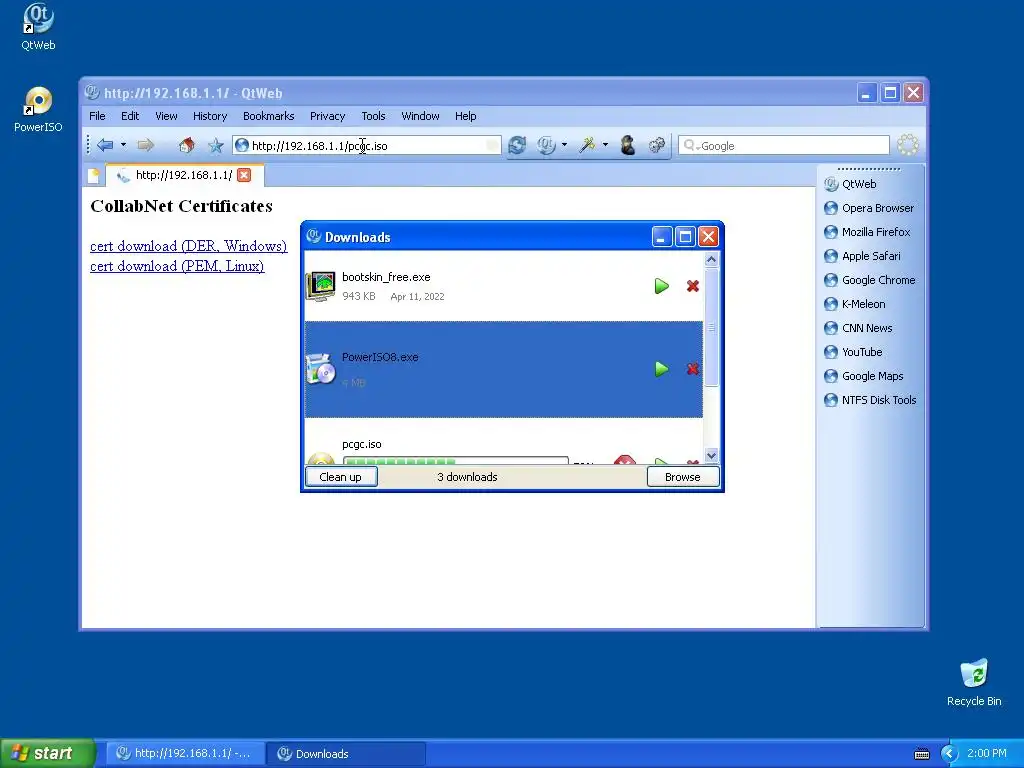Bookmark this page with the star icon

coord(216,145)
